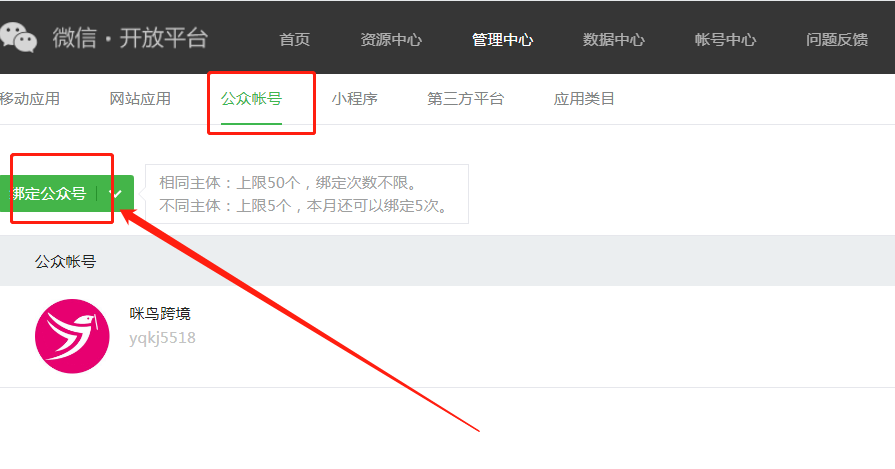The width and height of the screenshot is (895, 469).
Task: Open 资源中心 in top navigation
Action: 391,39
